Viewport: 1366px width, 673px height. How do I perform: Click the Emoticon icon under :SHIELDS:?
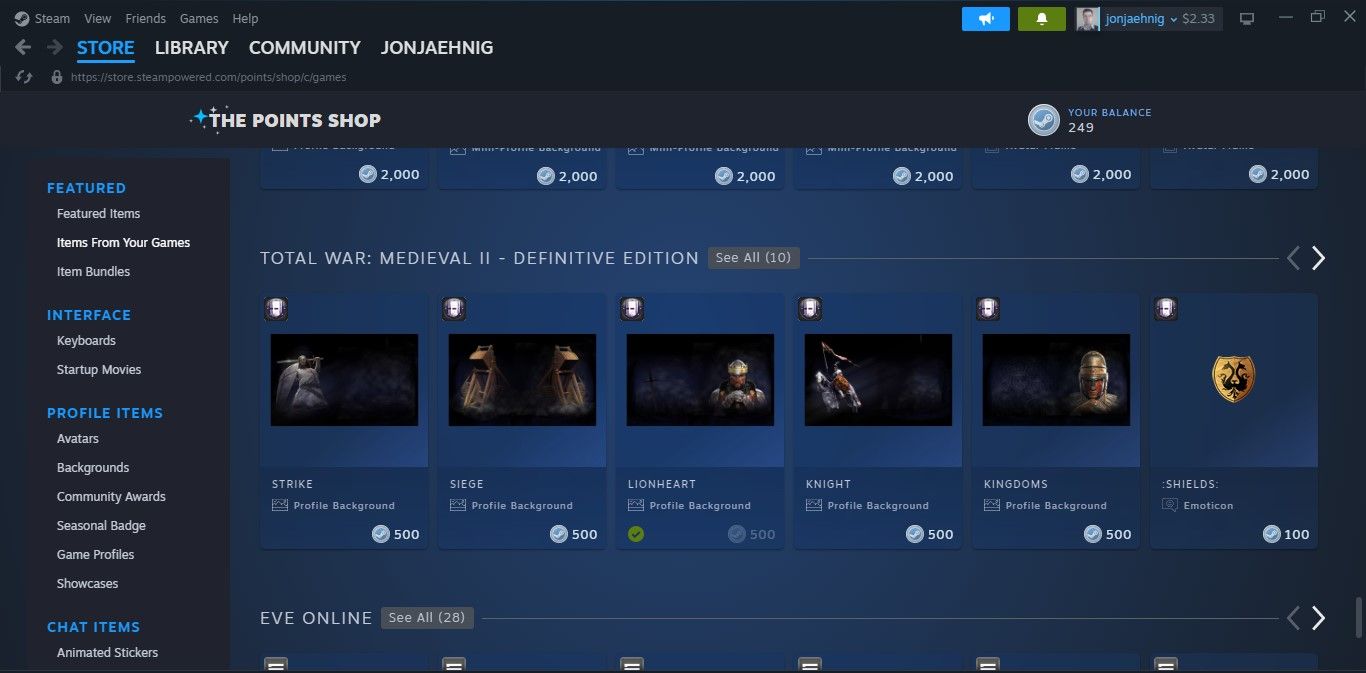pos(1169,505)
